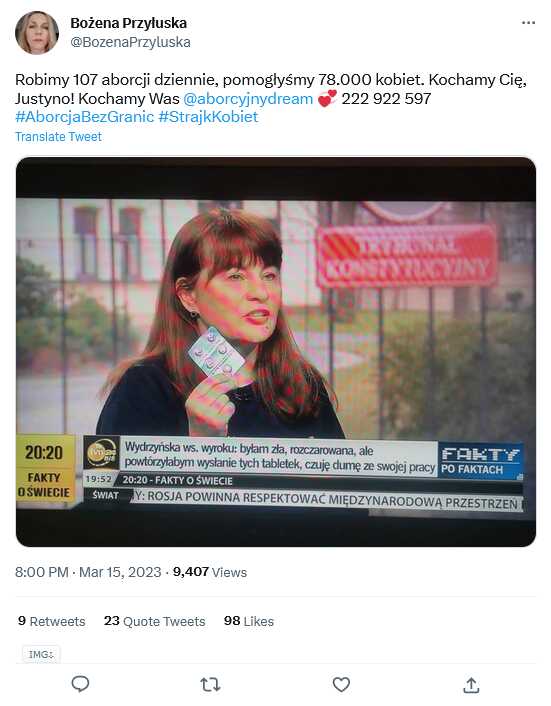Open the #StrajkKobiet hashtag

pos(208,117)
